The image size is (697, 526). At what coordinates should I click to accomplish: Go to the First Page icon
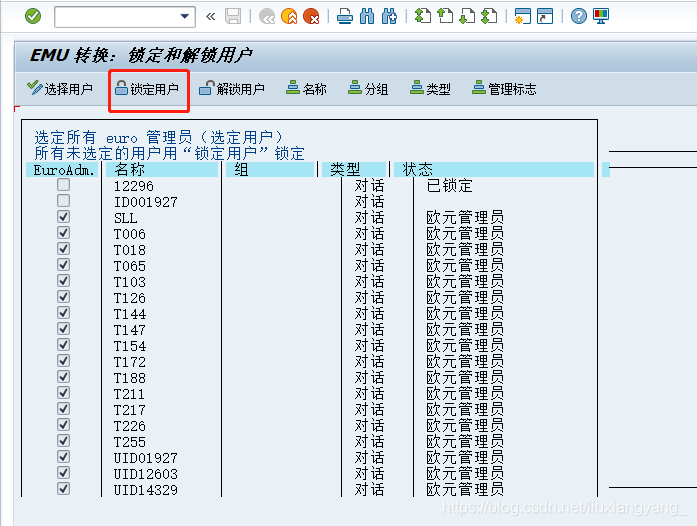click(x=422, y=16)
